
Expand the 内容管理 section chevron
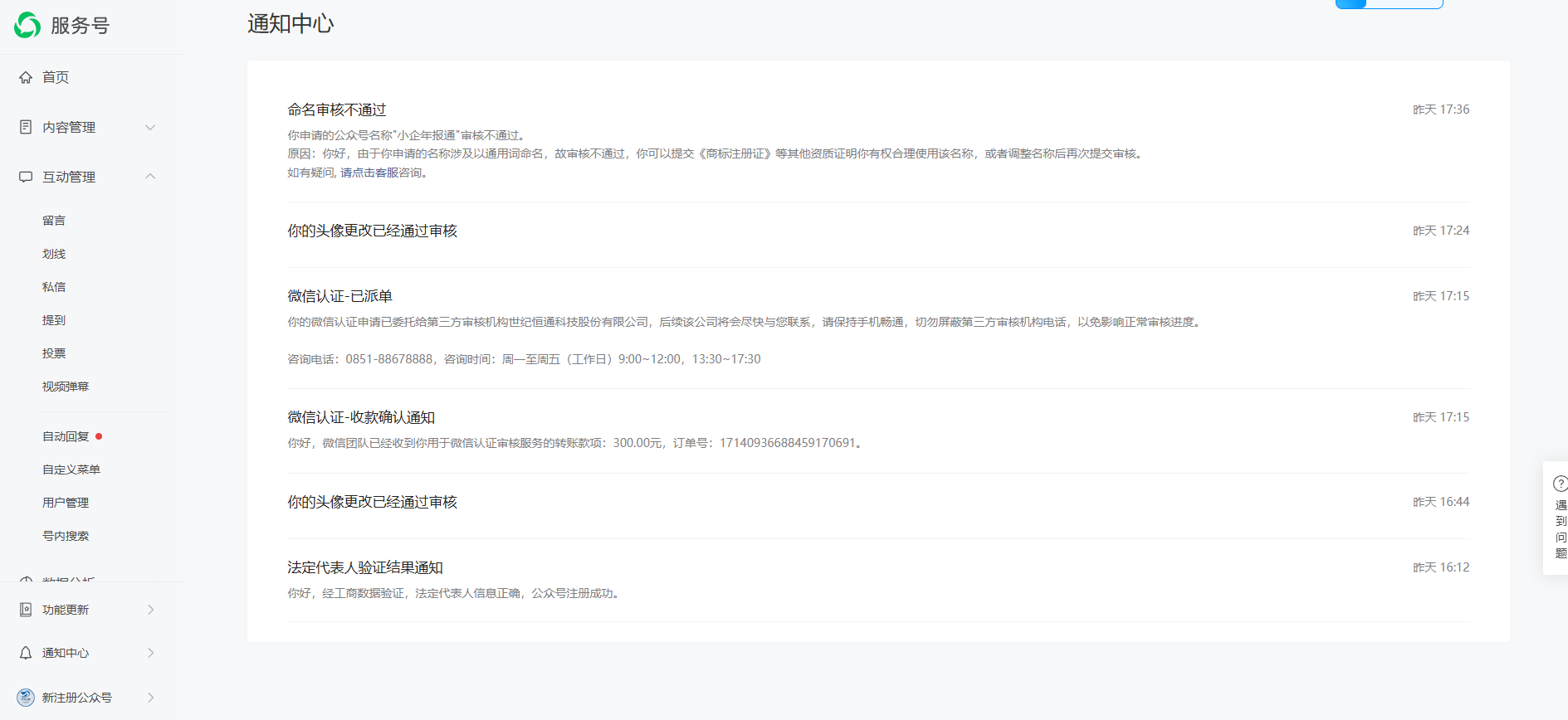click(x=150, y=127)
